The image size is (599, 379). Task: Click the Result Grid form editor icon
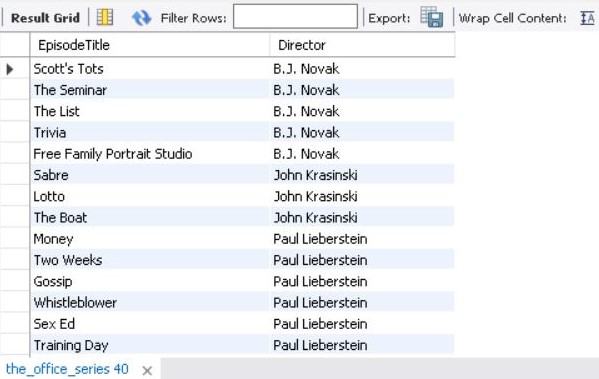coord(105,17)
